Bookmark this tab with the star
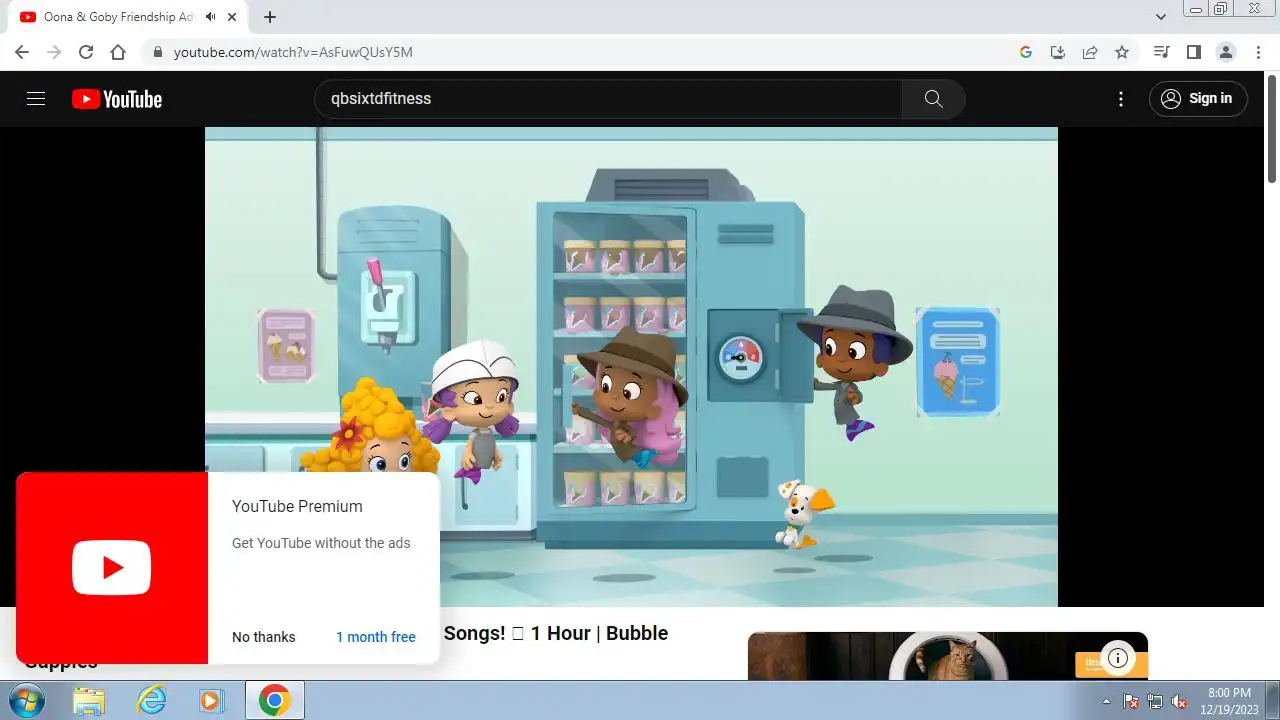Screen dimensions: 1280x720 click(1122, 52)
